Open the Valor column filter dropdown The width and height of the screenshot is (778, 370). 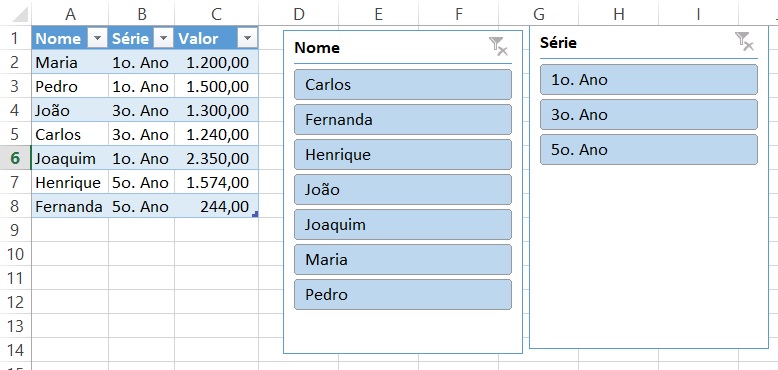[x=248, y=38]
